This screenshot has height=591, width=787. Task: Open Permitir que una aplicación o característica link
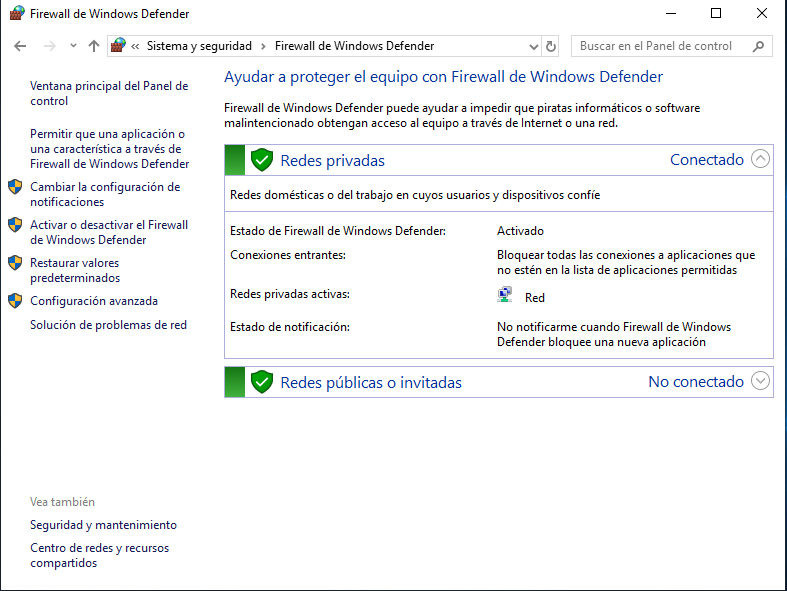109,149
